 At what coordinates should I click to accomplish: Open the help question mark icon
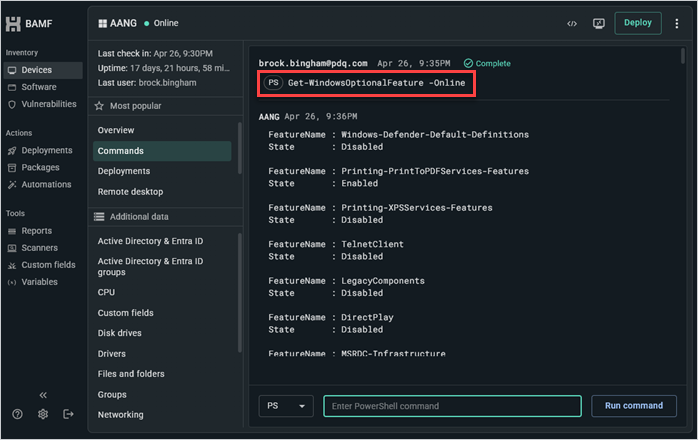[x=17, y=414]
